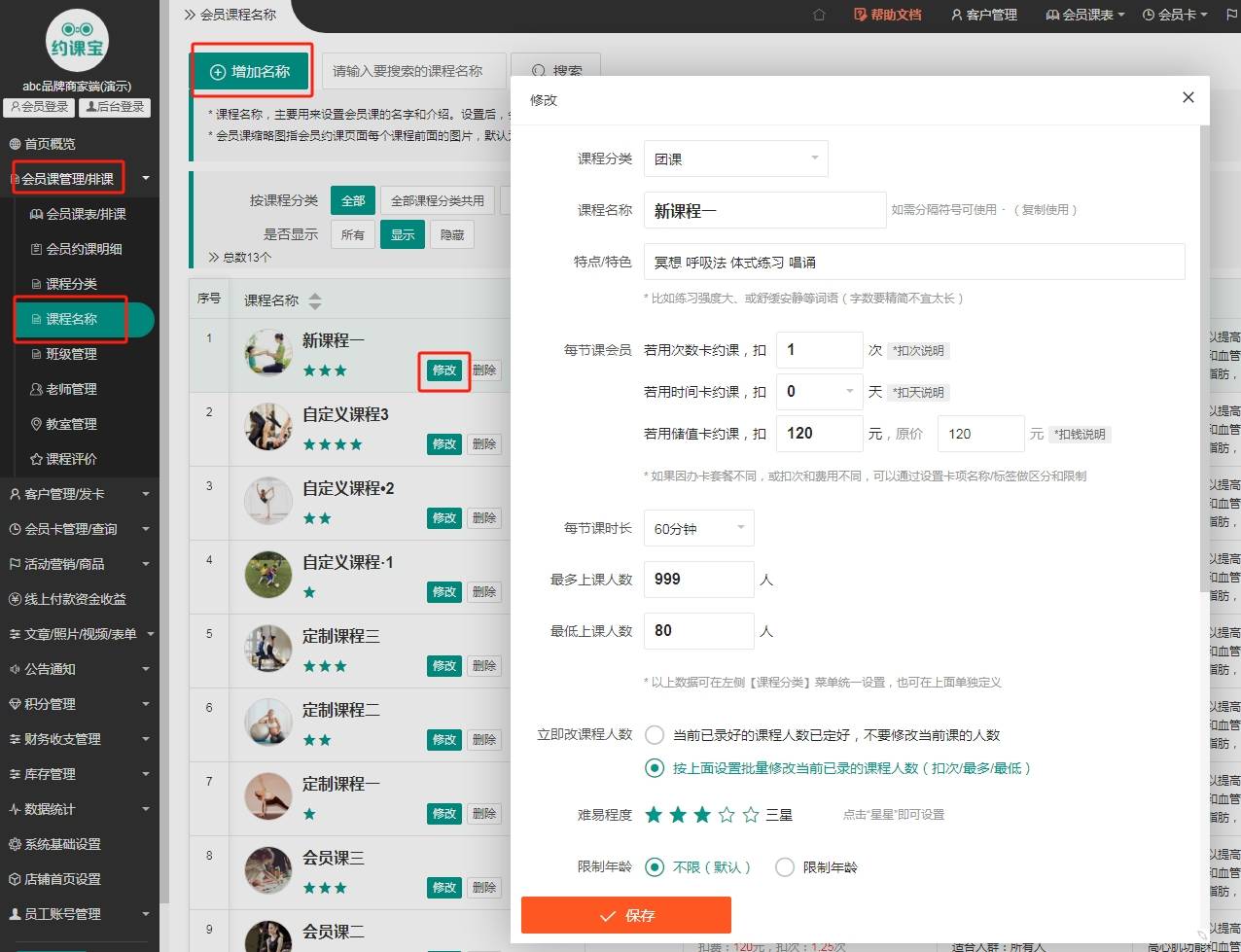1241x952 pixels.
Task: Expand 积分管理 sidebar section
Action: tap(78, 704)
